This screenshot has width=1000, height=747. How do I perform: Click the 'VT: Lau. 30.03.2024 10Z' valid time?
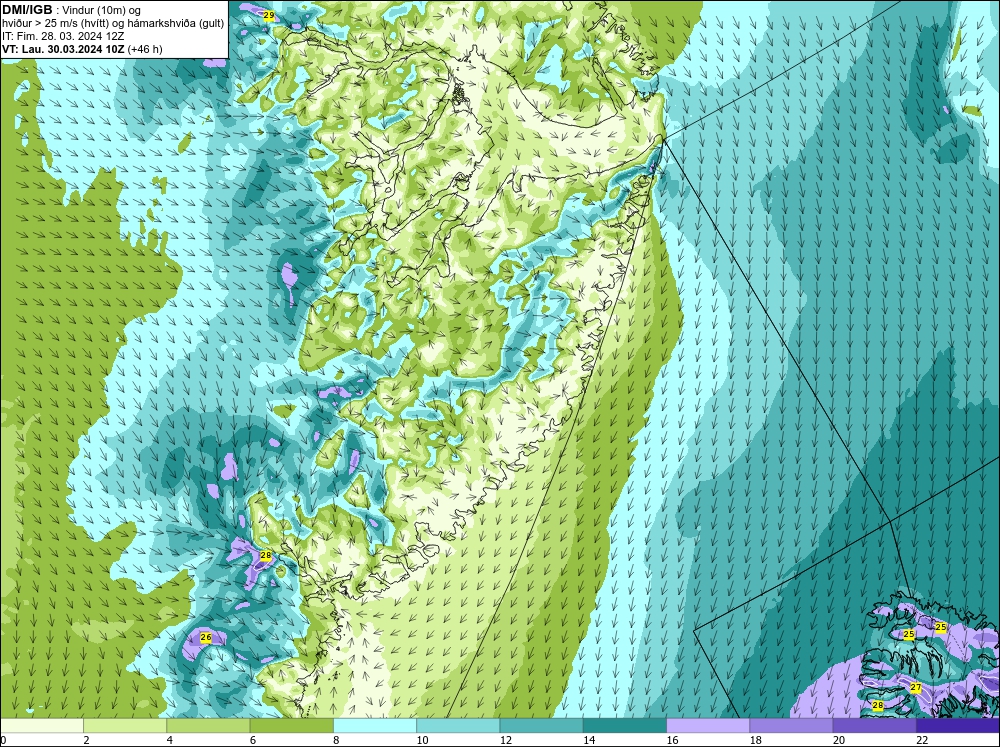[64, 49]
